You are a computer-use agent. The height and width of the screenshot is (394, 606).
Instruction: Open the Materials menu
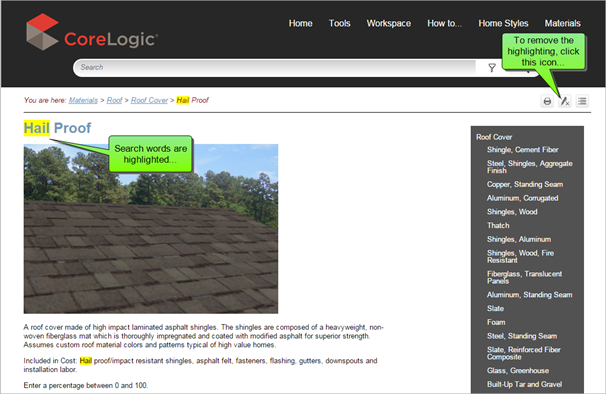pyautogui.click(x=562, y=24)
